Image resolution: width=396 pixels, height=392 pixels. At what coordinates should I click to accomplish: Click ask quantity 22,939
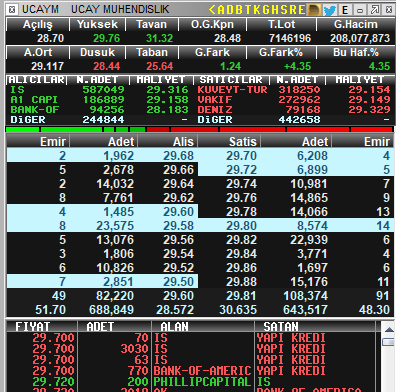pyautogui.click(x=309, y=240)
